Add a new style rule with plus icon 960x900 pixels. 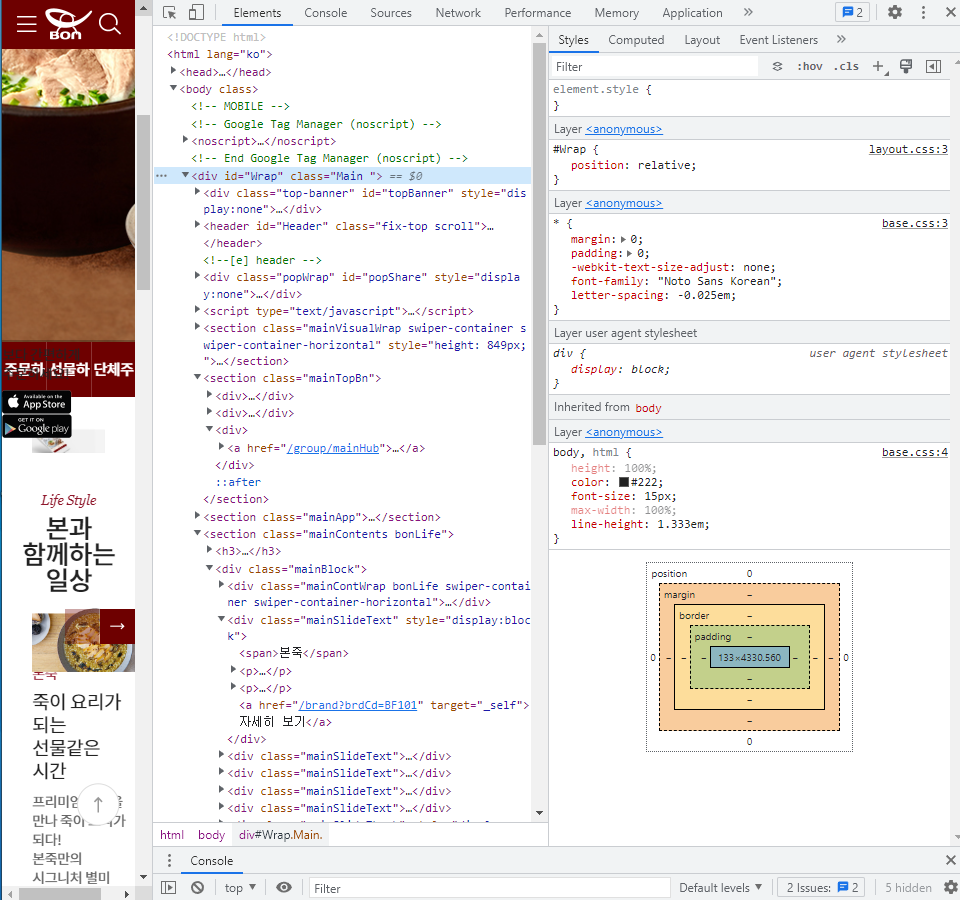[x=879, y=66]
